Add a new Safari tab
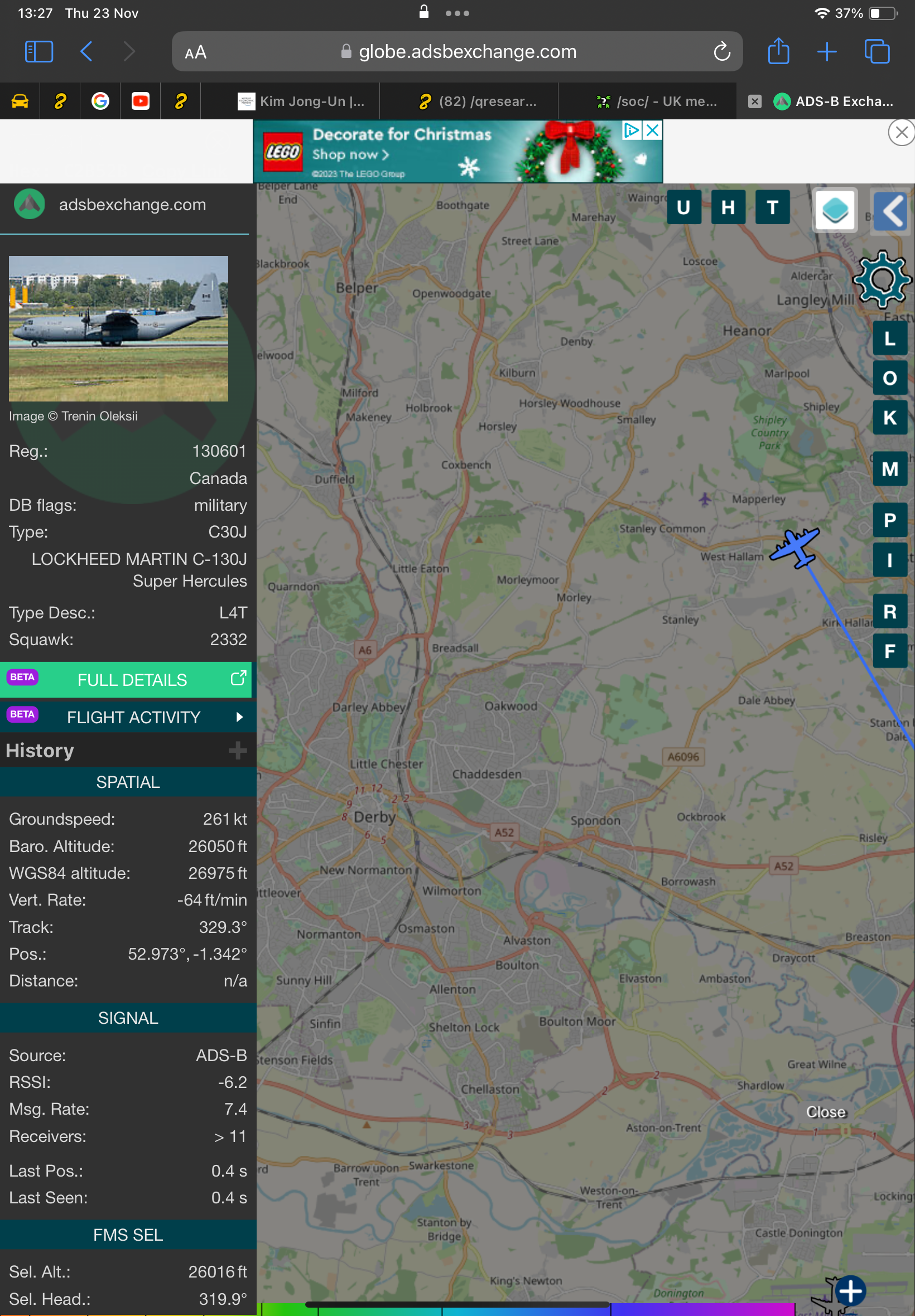The height and width of the screenshot is (1316, 915). point(826,51)
